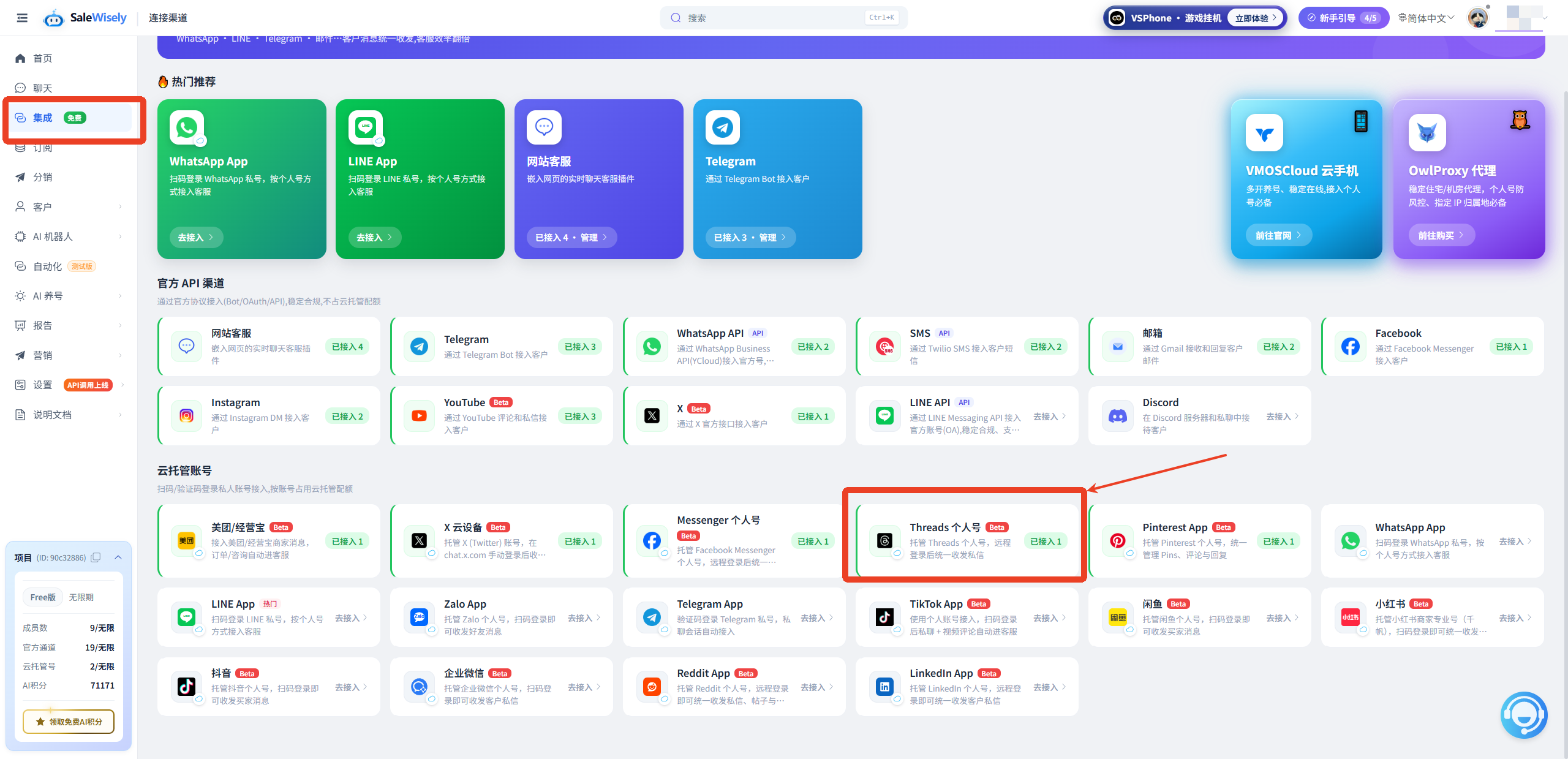Click 领取免费AI积分 button
The width and height of the screenshot is (1568, 759).
click(69, 722)
